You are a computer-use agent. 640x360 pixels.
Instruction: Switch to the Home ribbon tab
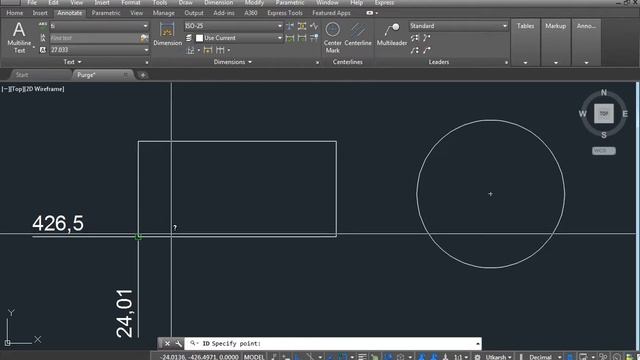[15, 13]
